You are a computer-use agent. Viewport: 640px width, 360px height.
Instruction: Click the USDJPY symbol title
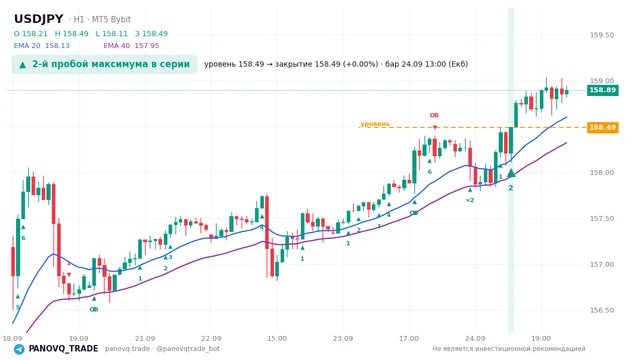click(x=39, y=19)
